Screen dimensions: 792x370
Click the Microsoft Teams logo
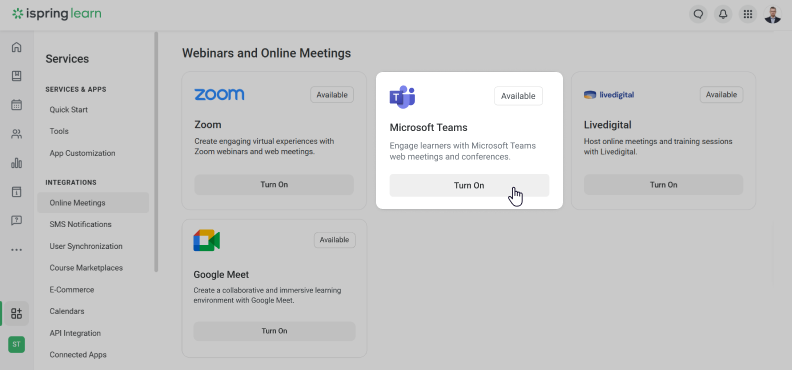[402, 97]
